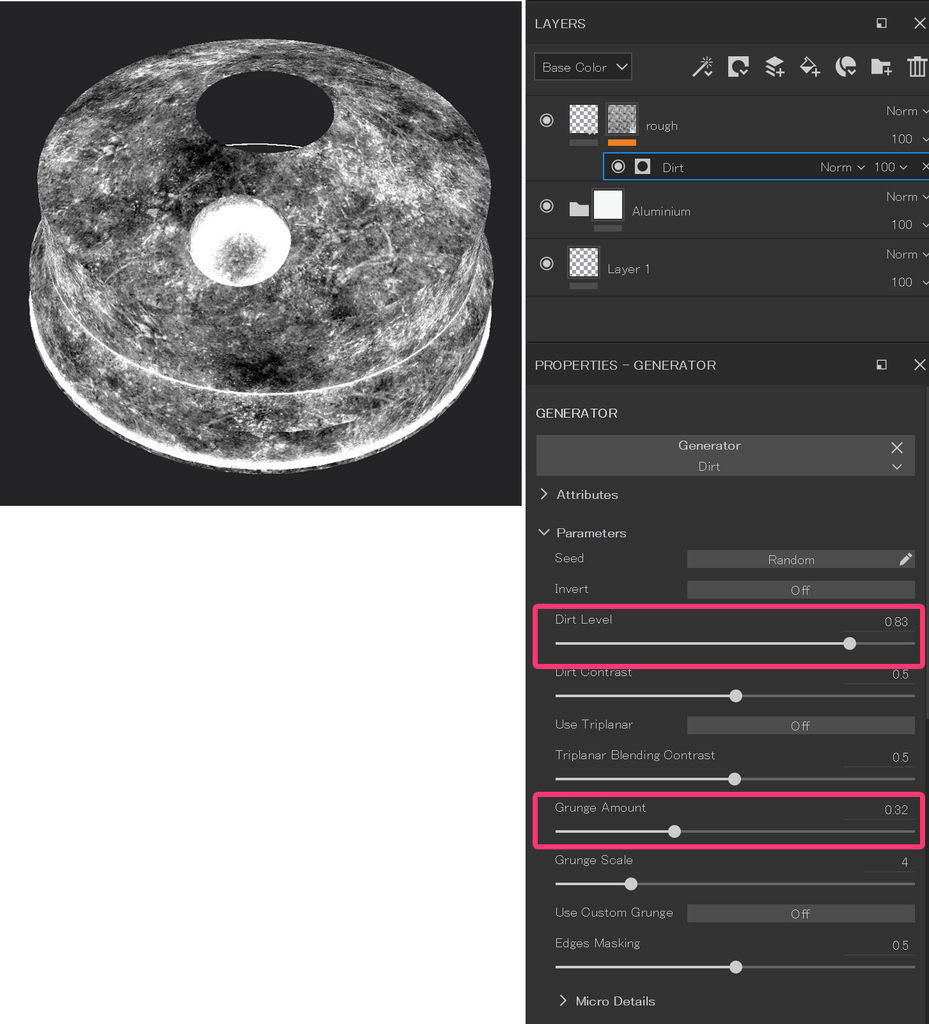Click the Dirt Contrast slider handle
The width and height of the screenshot is (929, 1024).
pos(736,696)
